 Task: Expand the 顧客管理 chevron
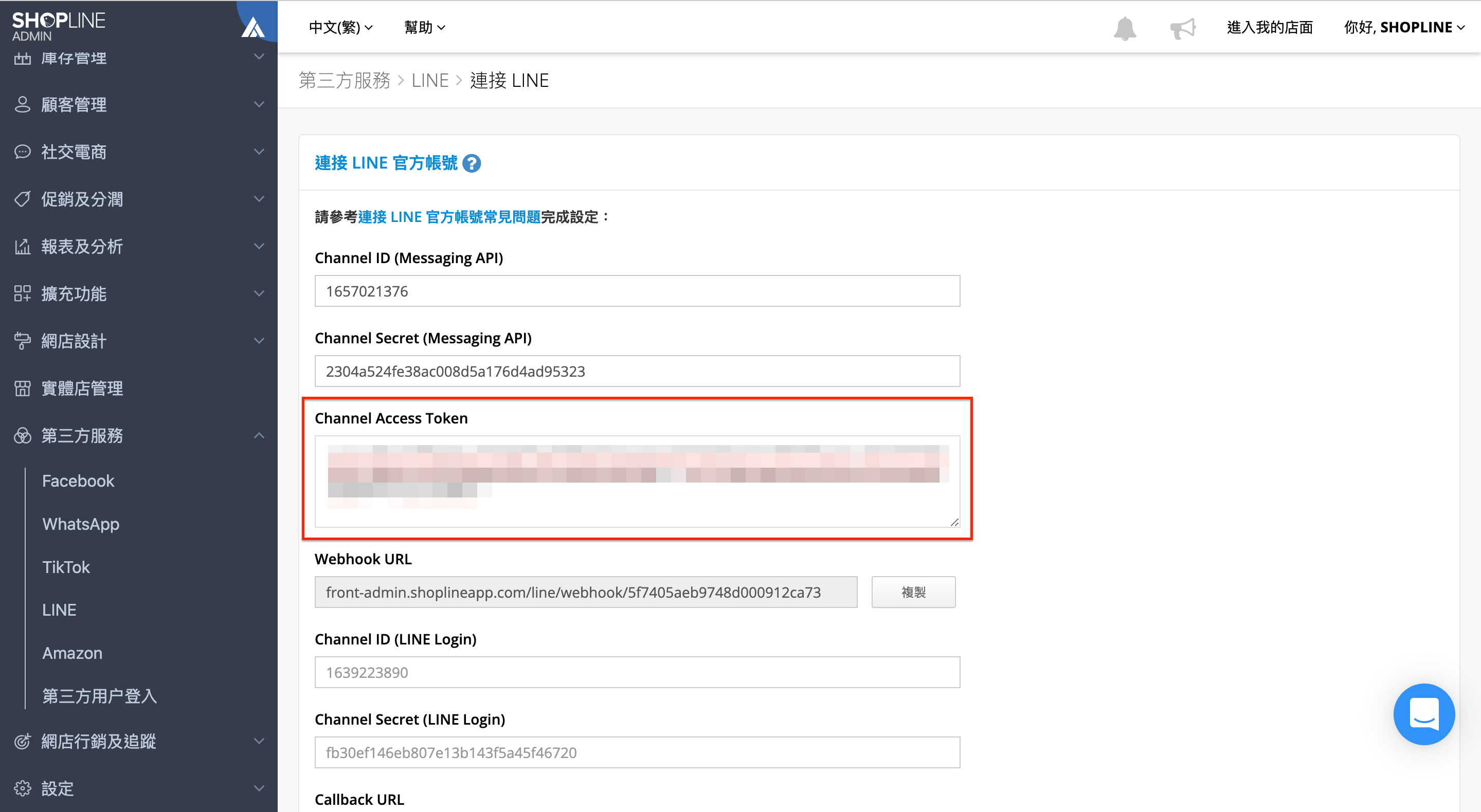[x=259, y=104]
